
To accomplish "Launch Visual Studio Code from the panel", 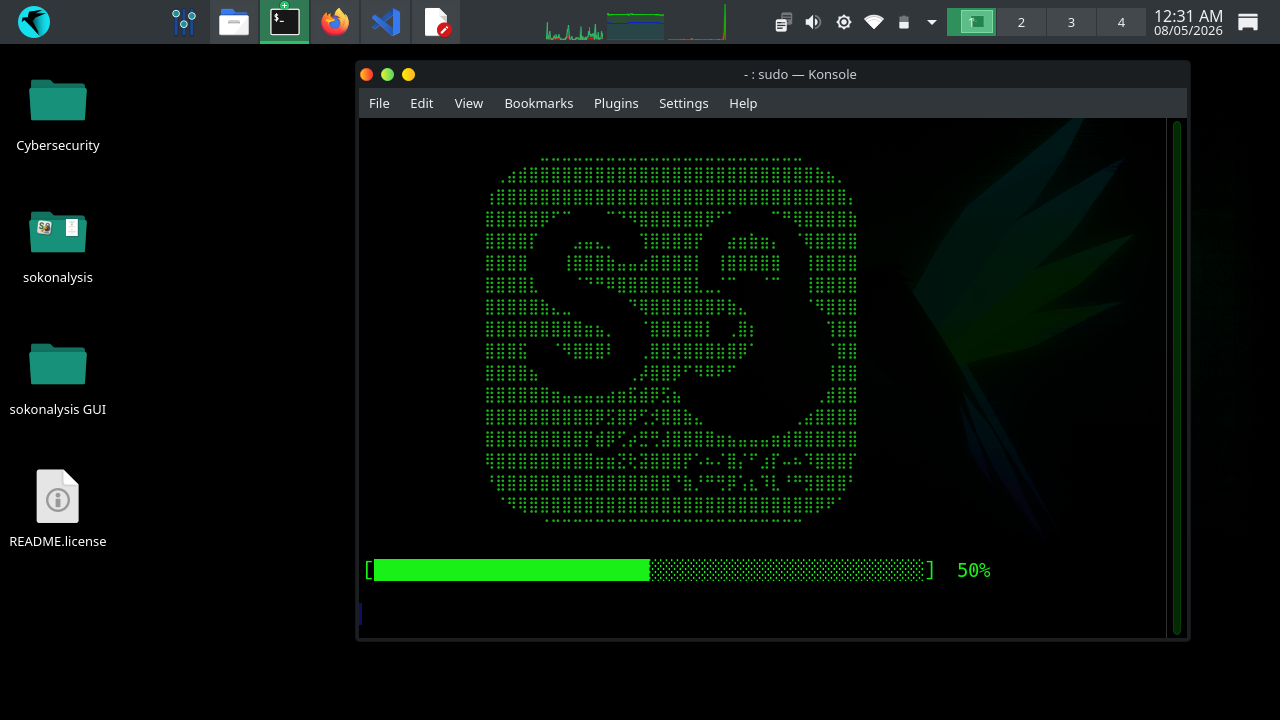I will 386,22.
